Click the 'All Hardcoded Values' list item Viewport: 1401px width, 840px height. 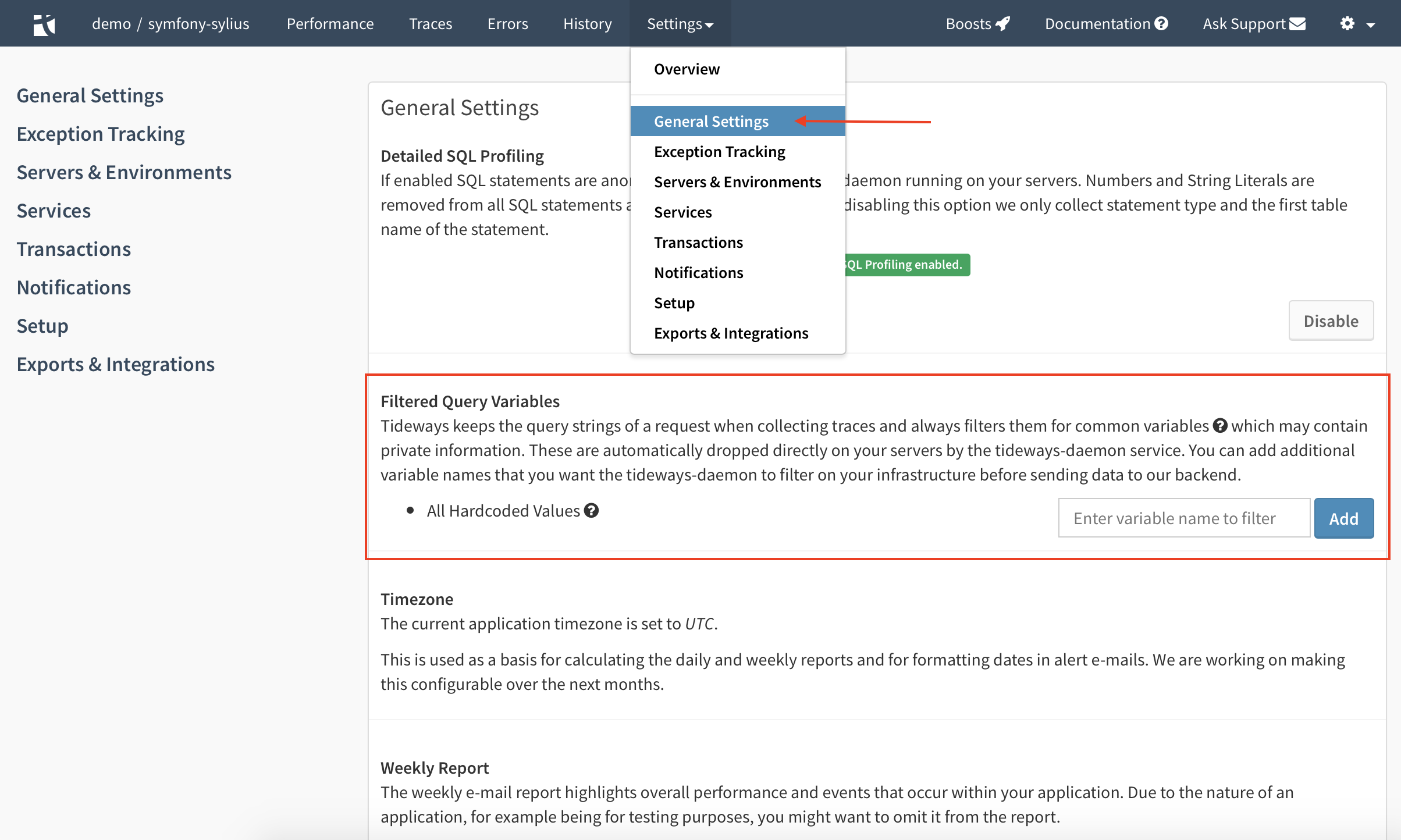click(x=504, y=510)
